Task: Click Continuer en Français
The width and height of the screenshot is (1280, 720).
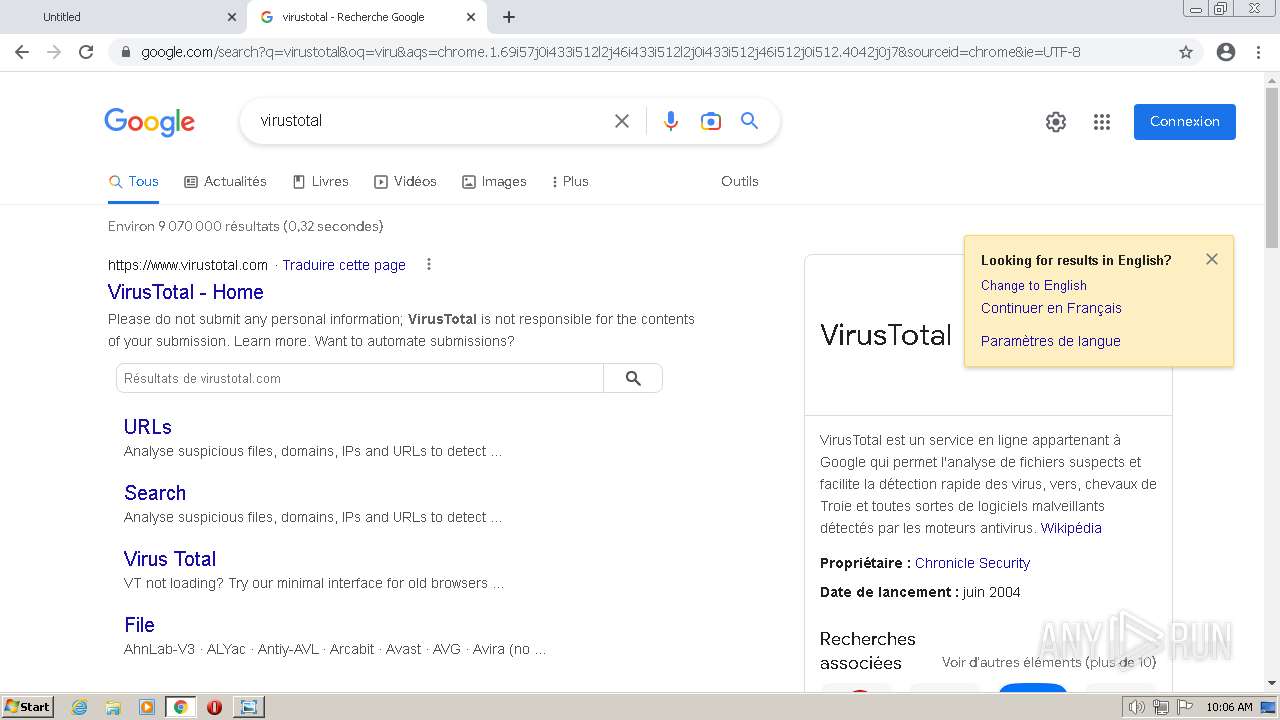Action: (1051, 308)
